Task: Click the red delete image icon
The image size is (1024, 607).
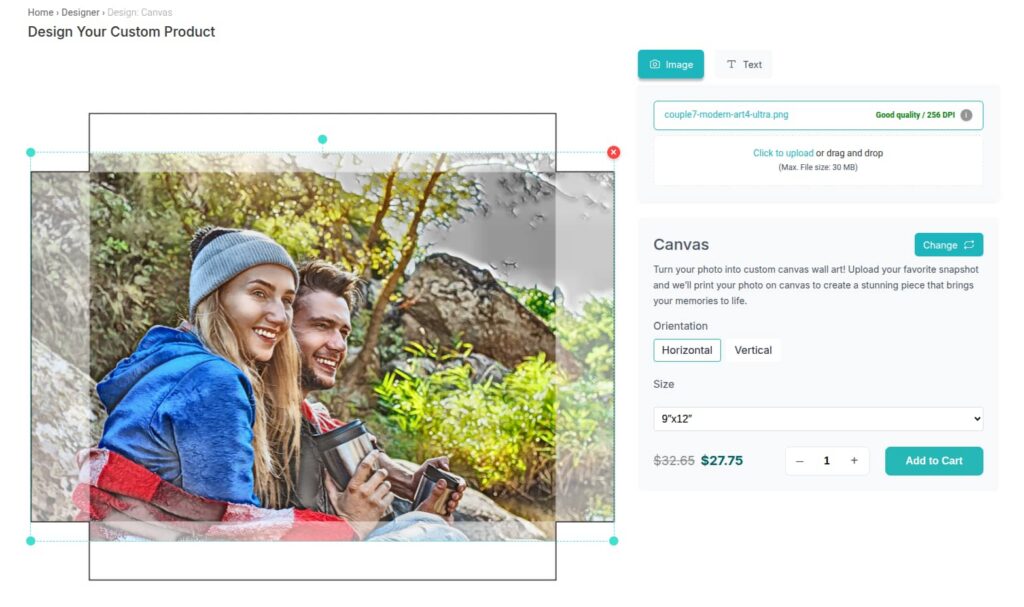Action: coord(613,152)
